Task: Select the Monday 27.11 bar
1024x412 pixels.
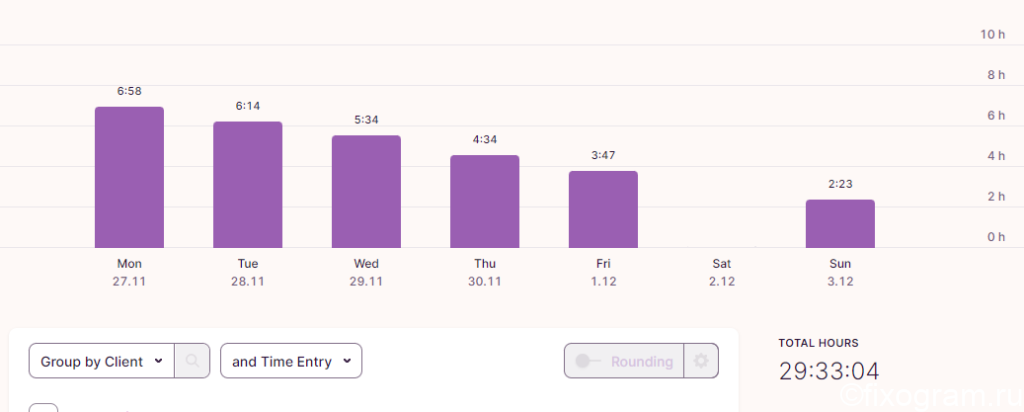Action: tap(129, 177)
